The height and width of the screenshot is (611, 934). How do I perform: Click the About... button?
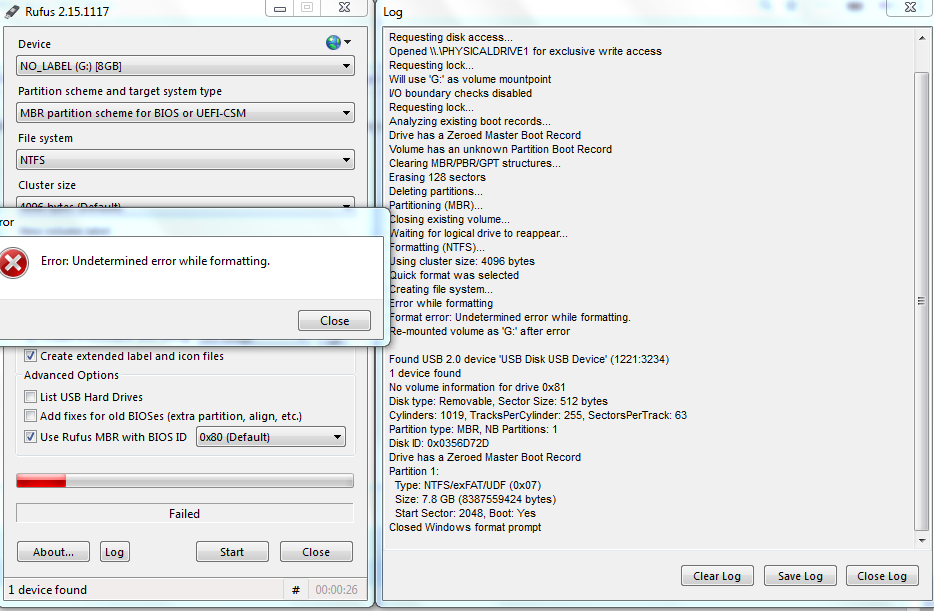(53, 551)
